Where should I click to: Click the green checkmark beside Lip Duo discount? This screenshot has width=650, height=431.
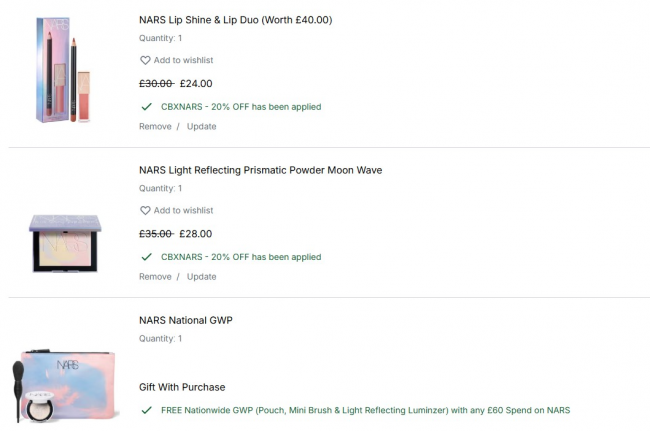coord(146,106)
